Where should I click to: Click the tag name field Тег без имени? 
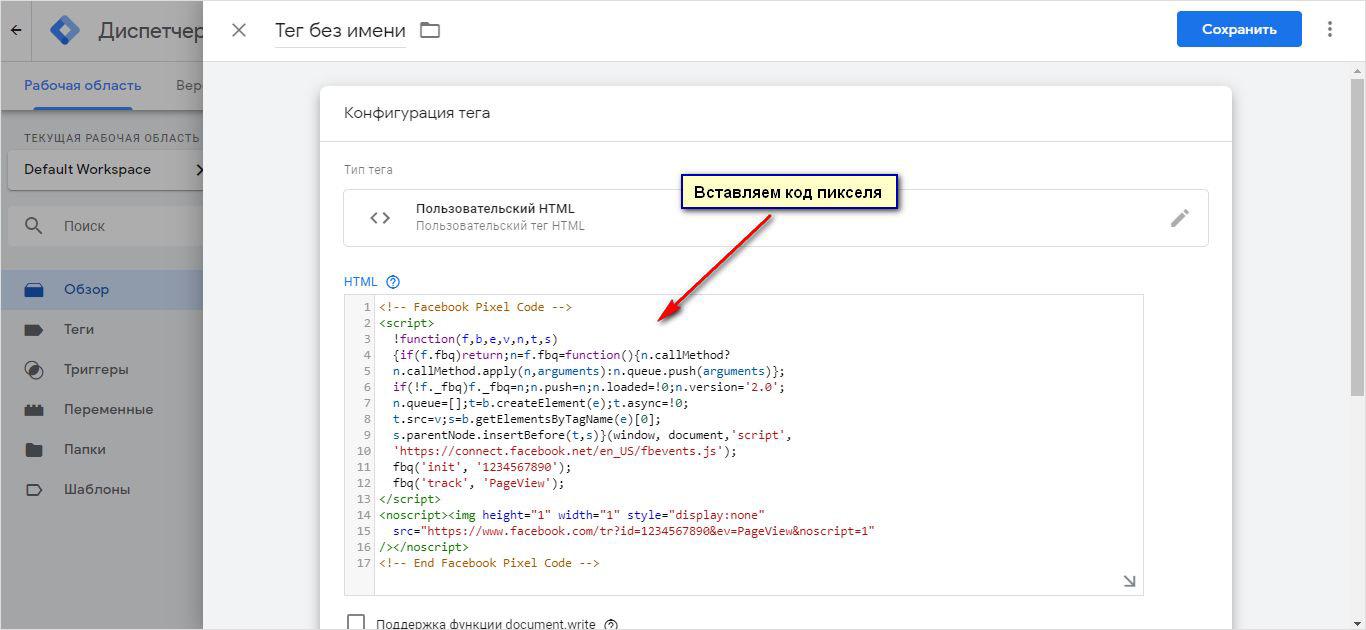tap(340, 30)
